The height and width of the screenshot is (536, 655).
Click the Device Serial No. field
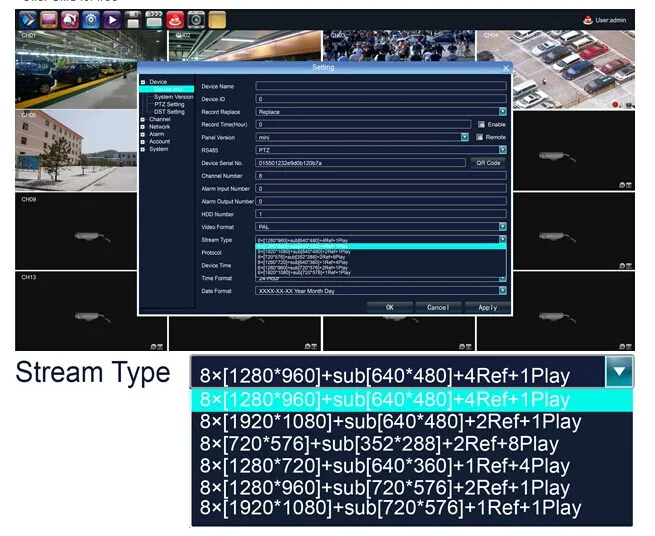(361, 163)
